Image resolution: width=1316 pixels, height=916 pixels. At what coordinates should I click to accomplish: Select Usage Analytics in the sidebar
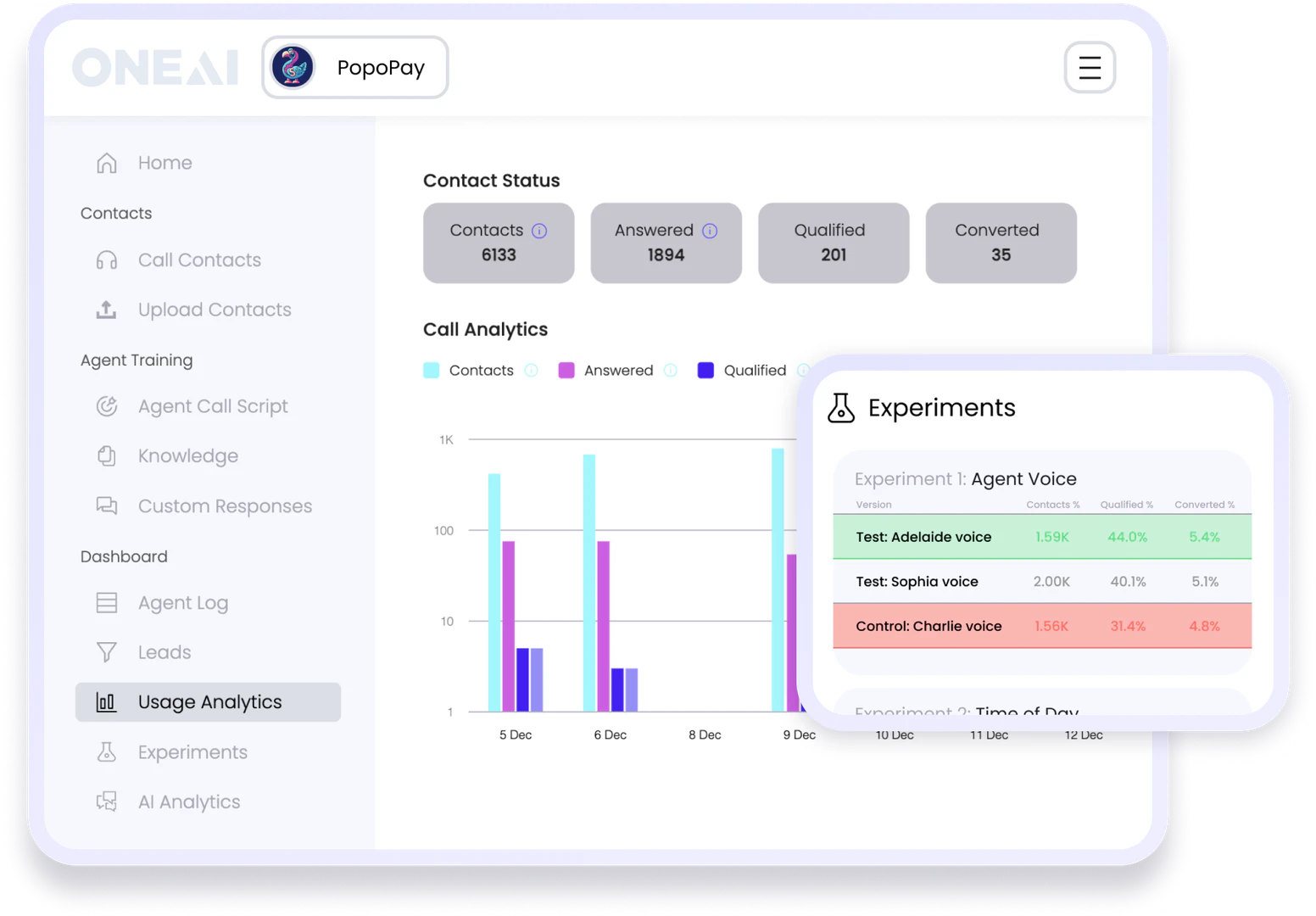(209, 702)
